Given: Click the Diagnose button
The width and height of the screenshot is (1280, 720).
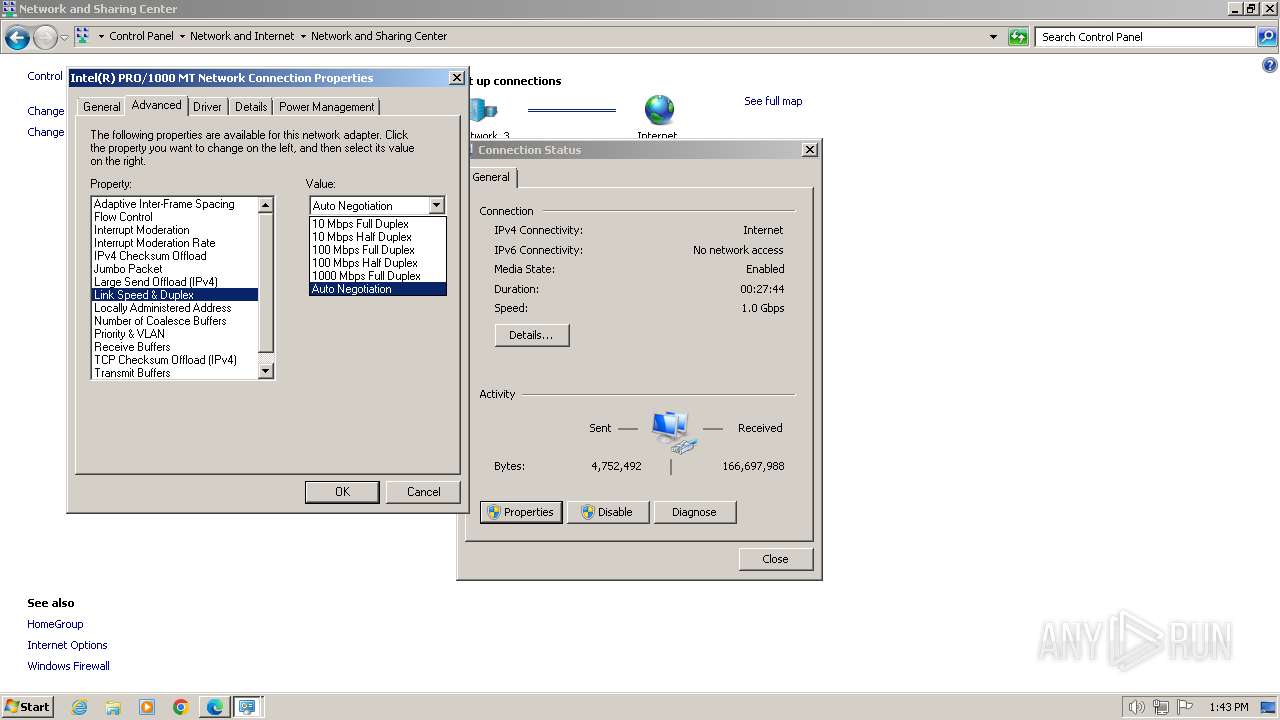Looking at the screenshot, I should coord(694,512).
